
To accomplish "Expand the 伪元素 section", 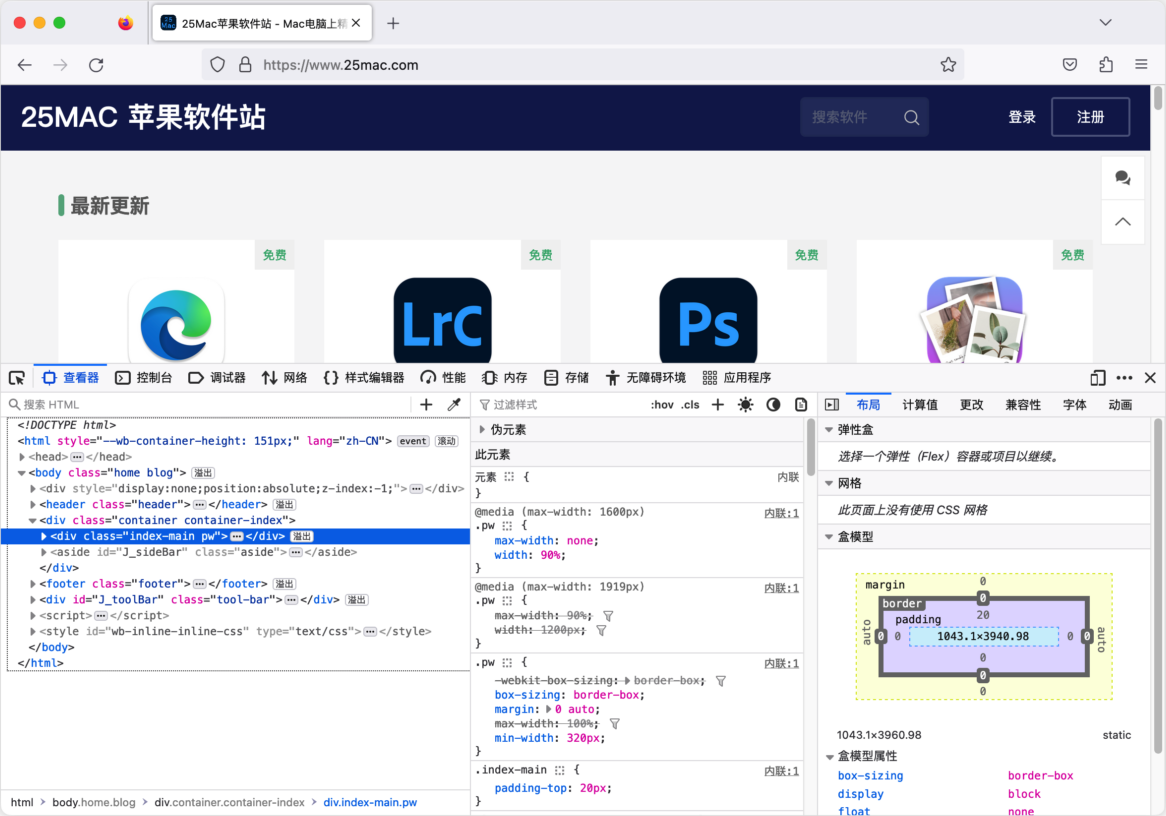I will click(482, 430).
